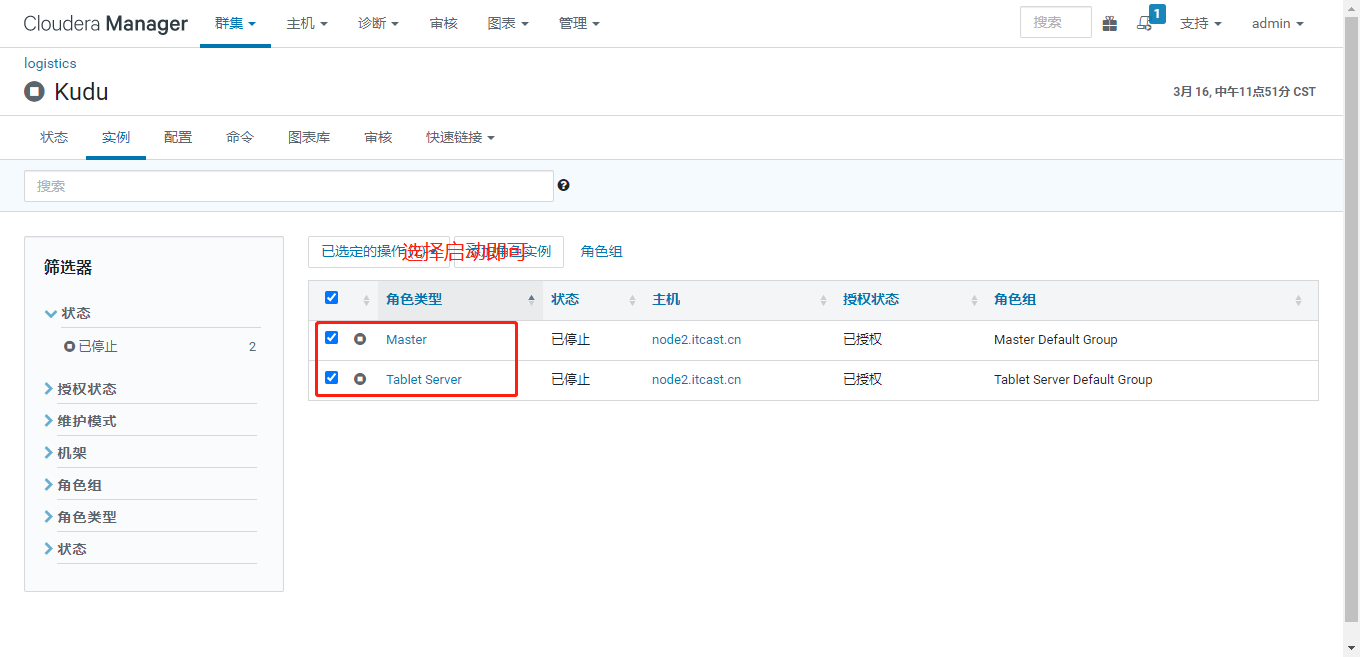Viewport: 1360px width, 657px height.
Task: Sort by the status icon column arrows
Action: pyautogui.click(x=366, y=300)
